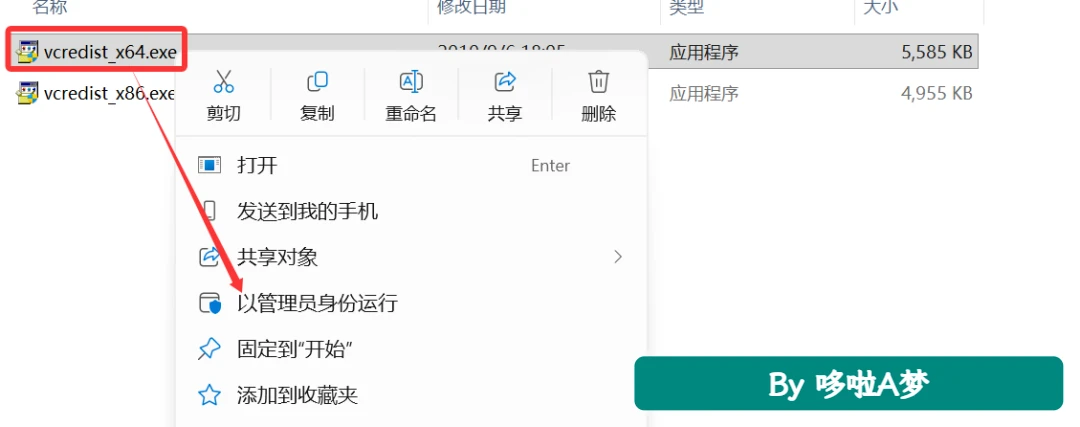Click the Cut (剪切) scissors icon
Image resolution: width=1080 pixels, height=427 pixels.
point(223,81)
